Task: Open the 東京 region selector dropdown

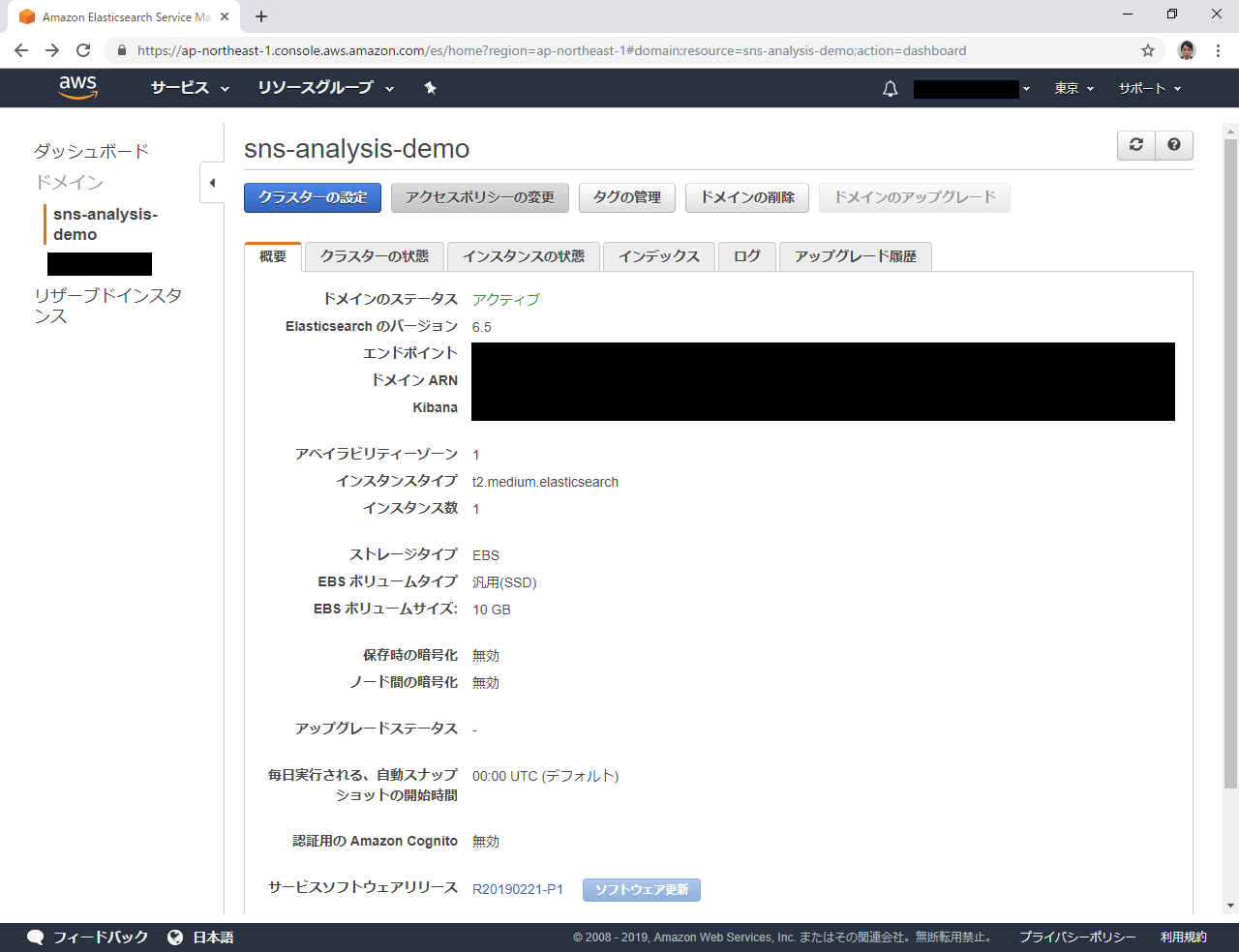Action: click(x=1073, y=88)
